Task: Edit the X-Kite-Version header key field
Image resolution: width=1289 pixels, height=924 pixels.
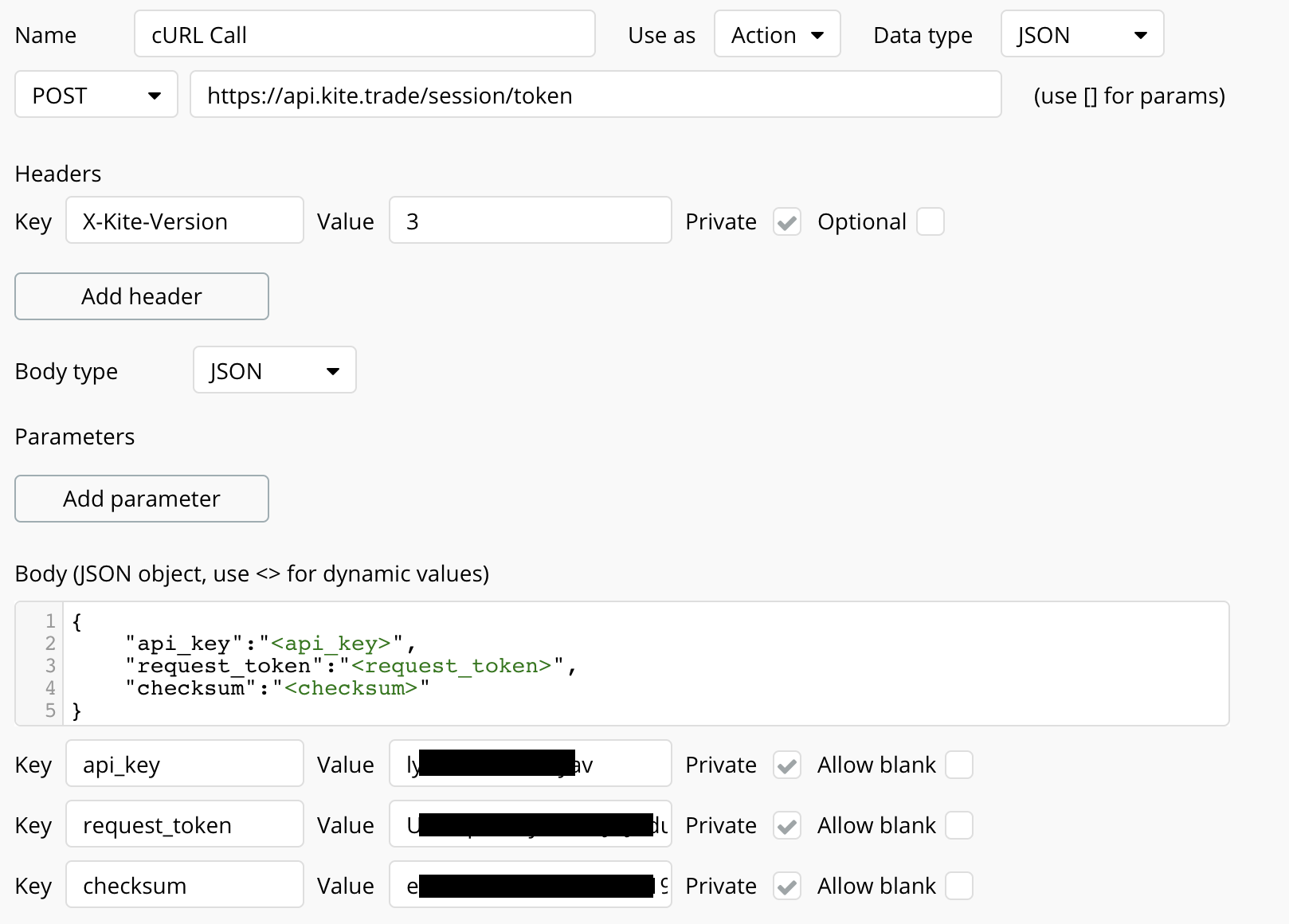Action: point(184,221)
